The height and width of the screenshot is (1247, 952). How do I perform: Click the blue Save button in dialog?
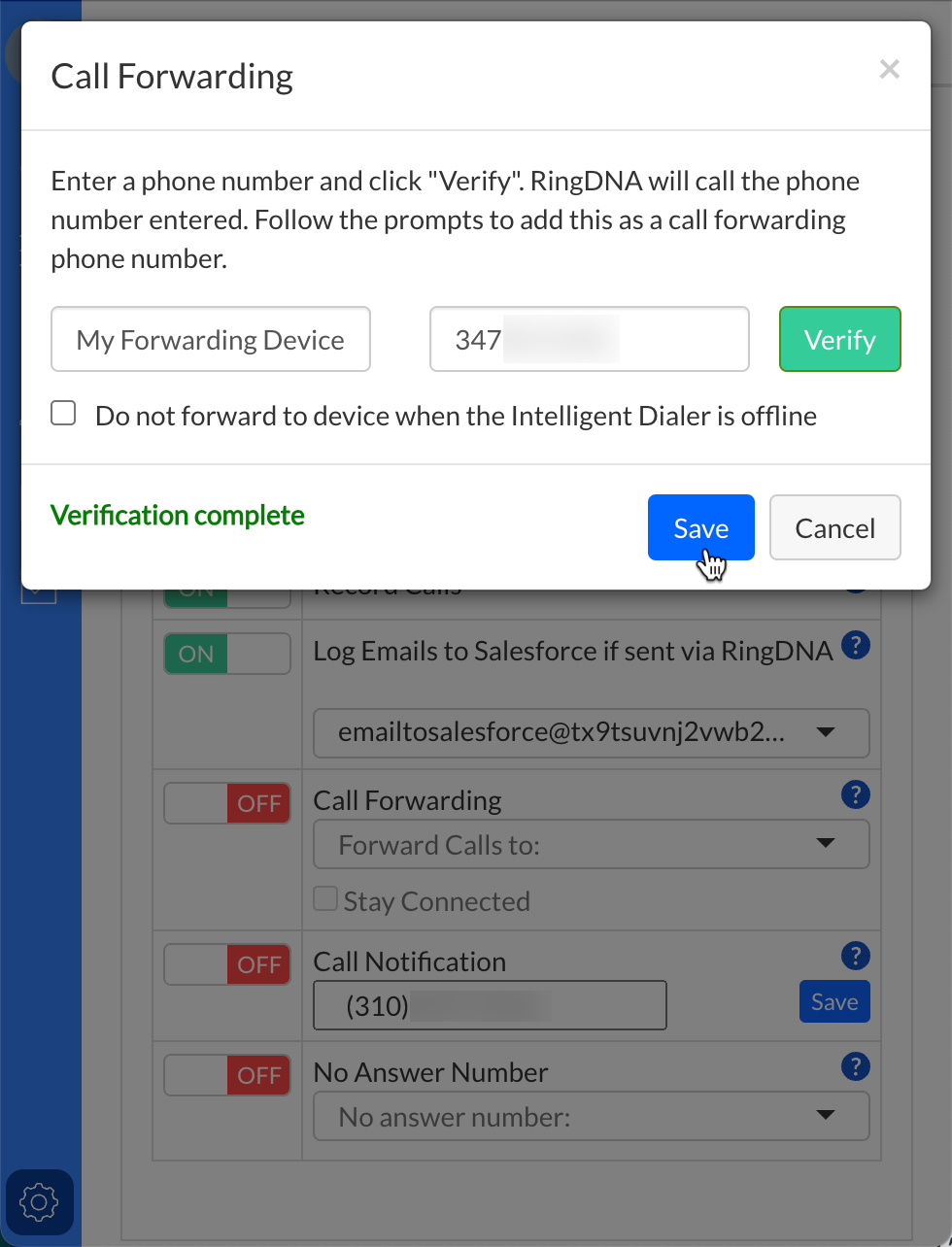click(x=700, y=527)
